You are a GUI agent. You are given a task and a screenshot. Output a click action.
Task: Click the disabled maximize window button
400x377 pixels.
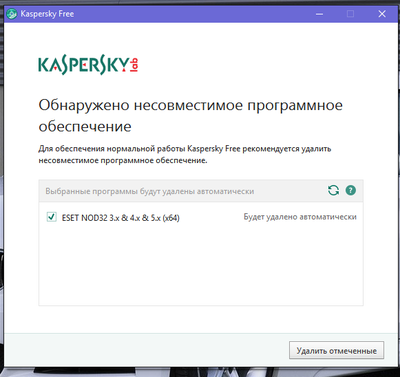pos(350,14)
